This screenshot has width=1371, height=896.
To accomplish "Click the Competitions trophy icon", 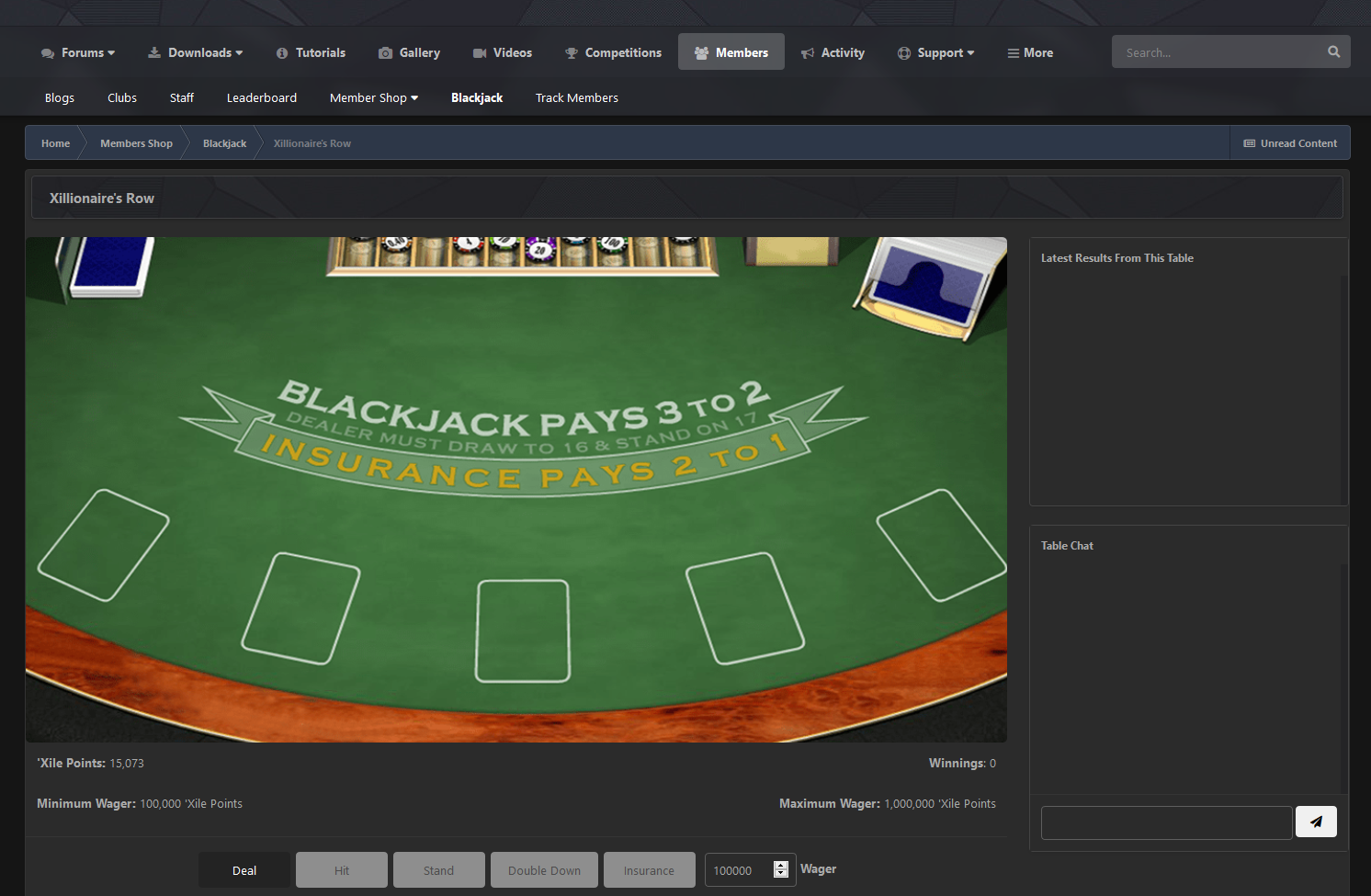I will 572,53.
